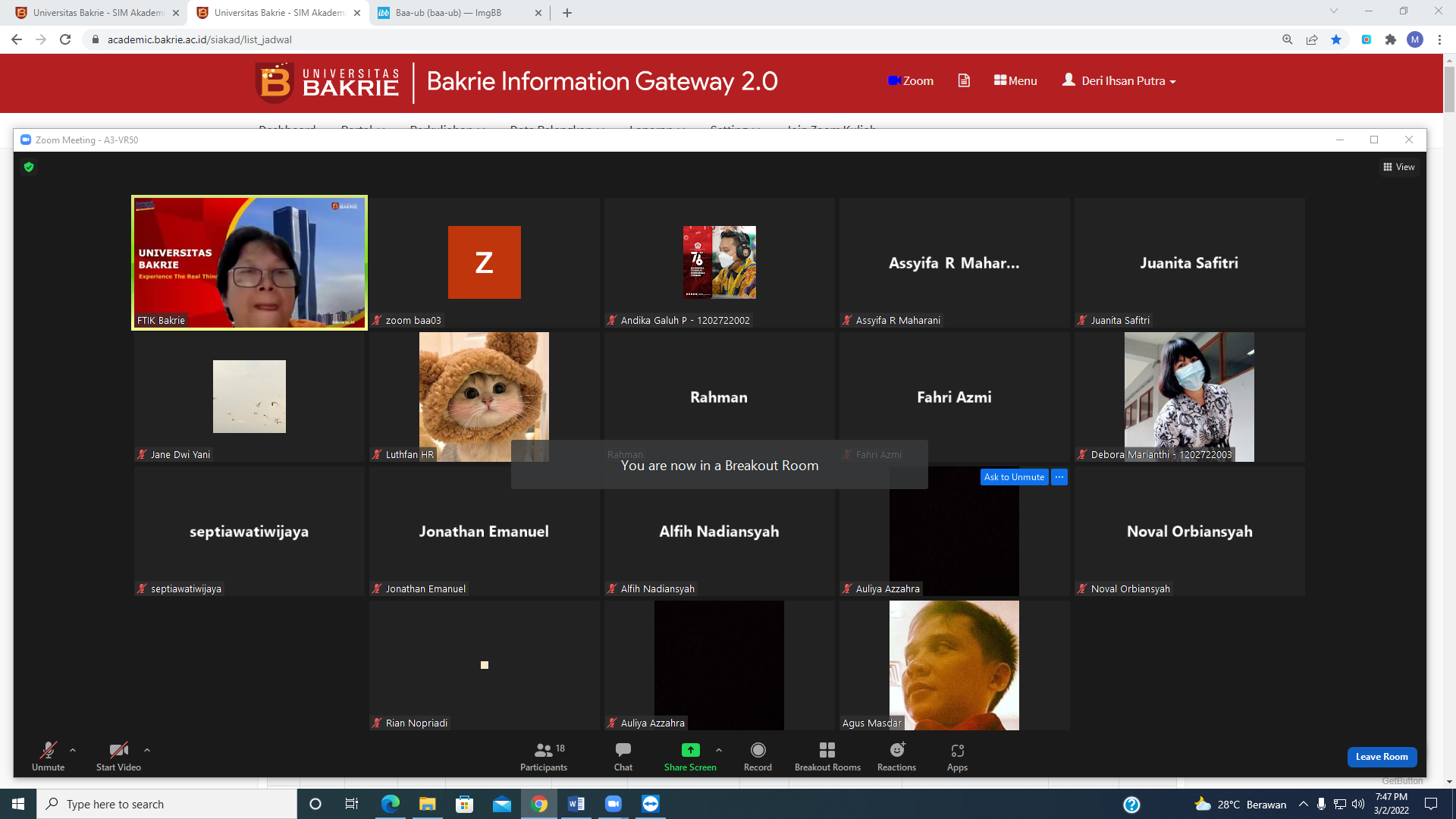This screenshot has height=819, width=1456.
Task: Open the Chat panel
Action: click(623, 756)
